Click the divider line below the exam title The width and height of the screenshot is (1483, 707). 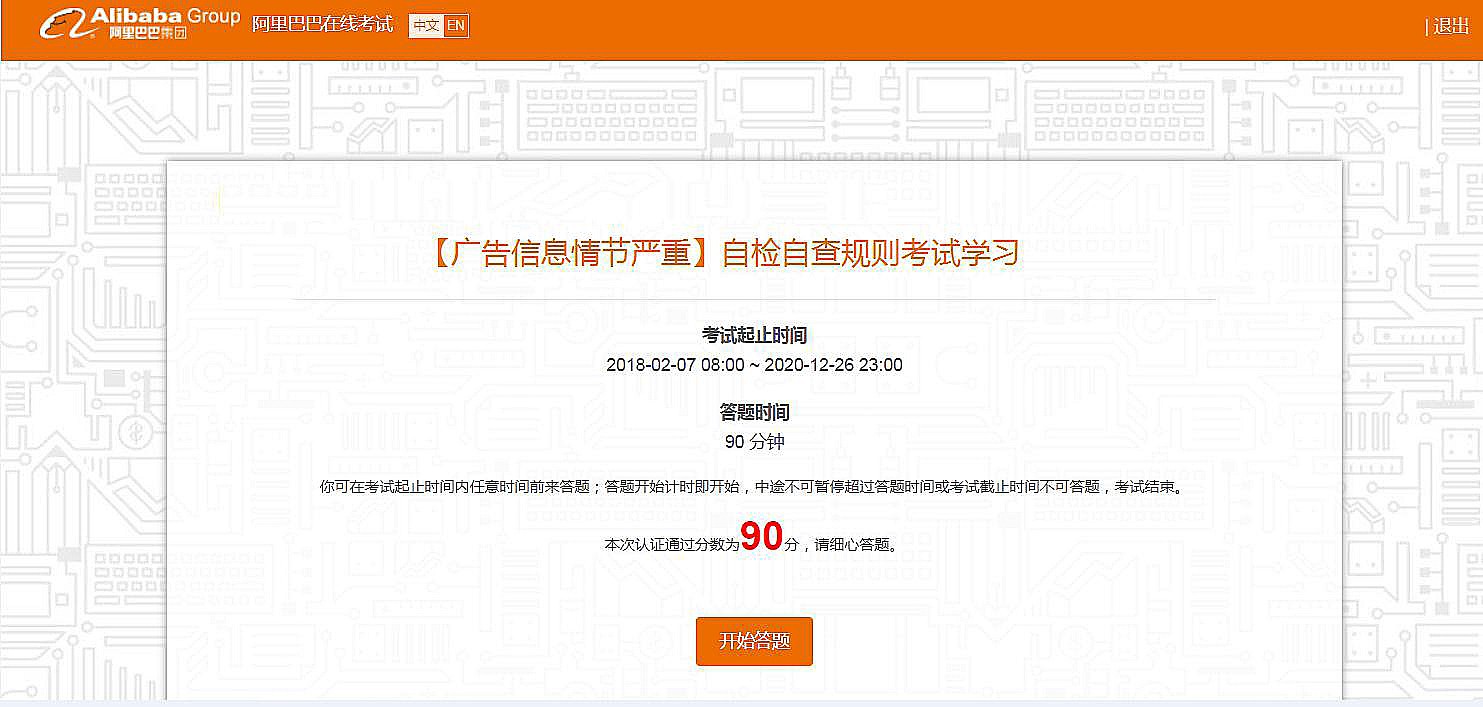tap(754, 299)
